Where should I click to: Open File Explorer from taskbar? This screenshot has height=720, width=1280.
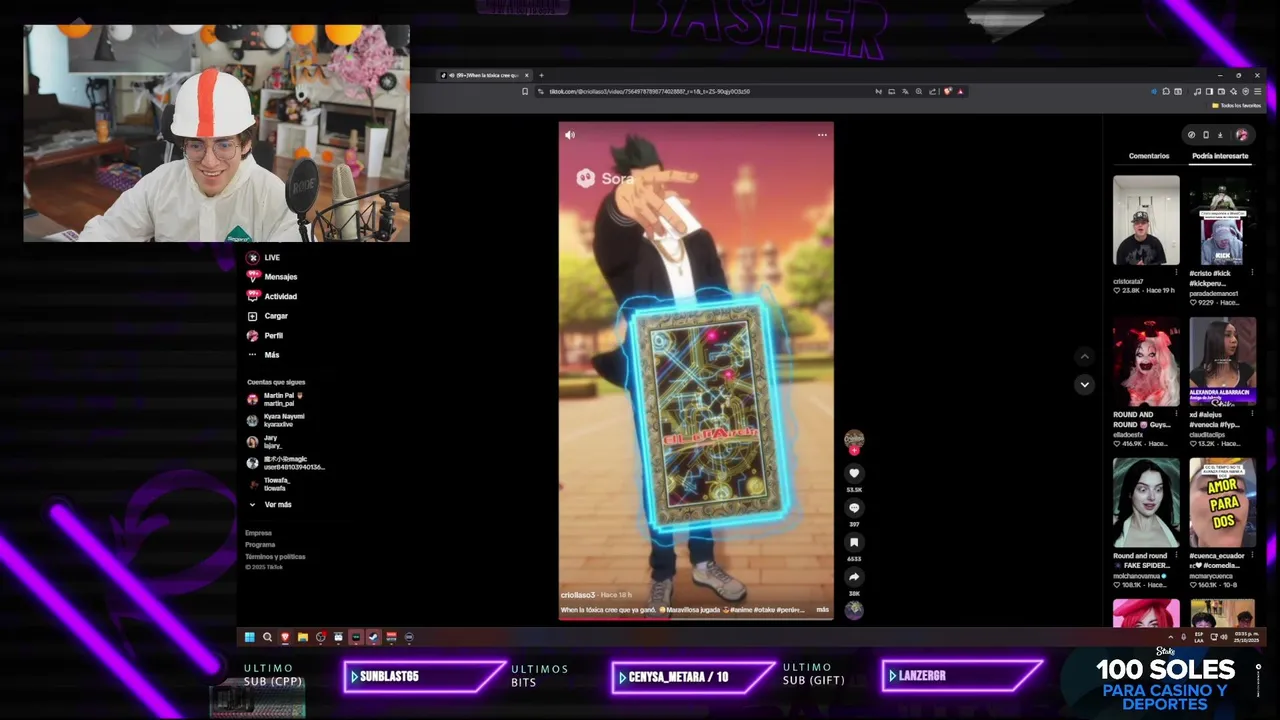(303, 637)
